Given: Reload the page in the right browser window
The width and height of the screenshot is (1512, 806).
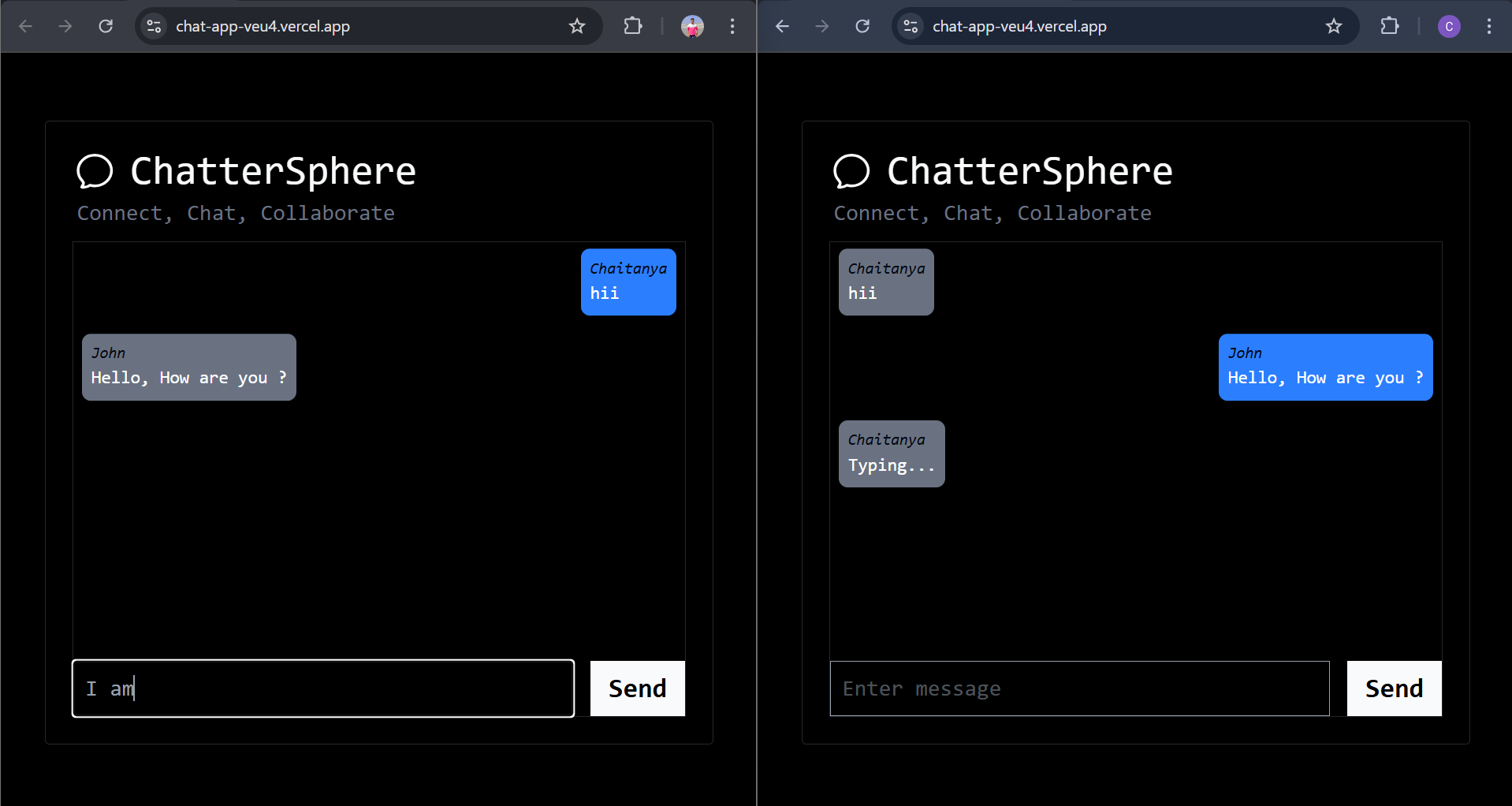Looking at the screenshot, I should tap(862, 26).
